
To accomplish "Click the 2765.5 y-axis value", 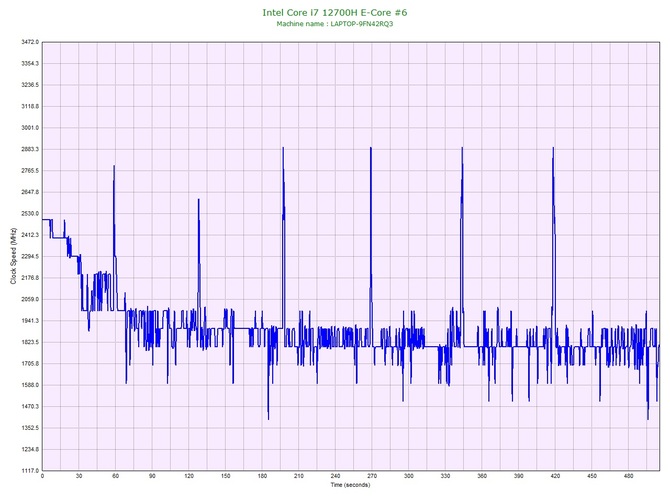I will [x=30, y=171].
